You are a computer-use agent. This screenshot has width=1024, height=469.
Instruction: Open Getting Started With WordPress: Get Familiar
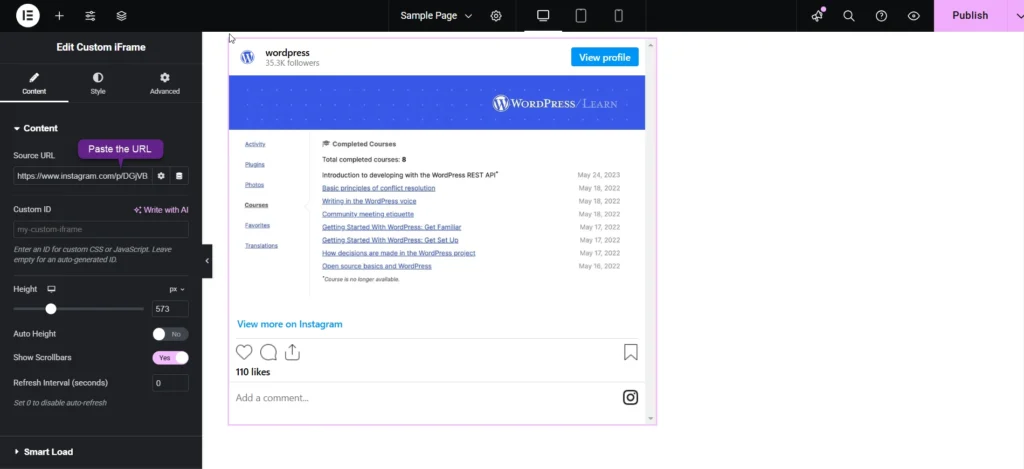392,227
